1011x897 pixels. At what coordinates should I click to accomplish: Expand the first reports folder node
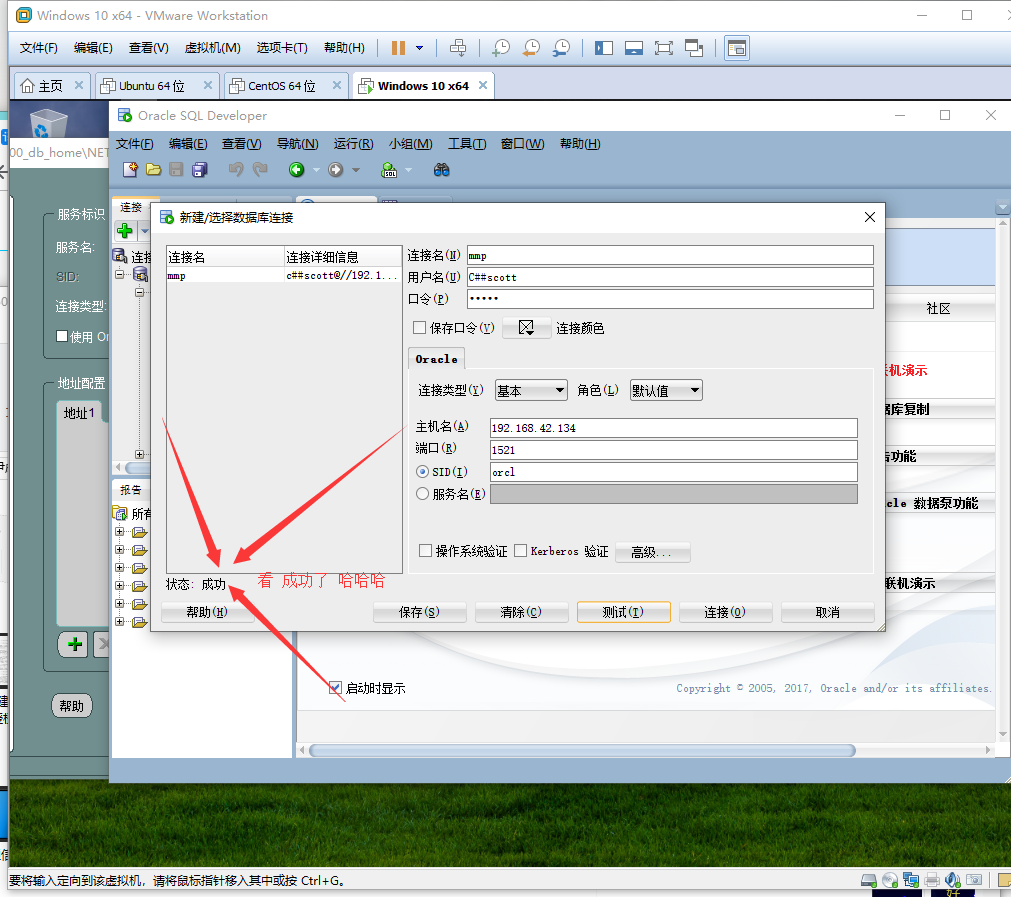[x=119, y=532]
